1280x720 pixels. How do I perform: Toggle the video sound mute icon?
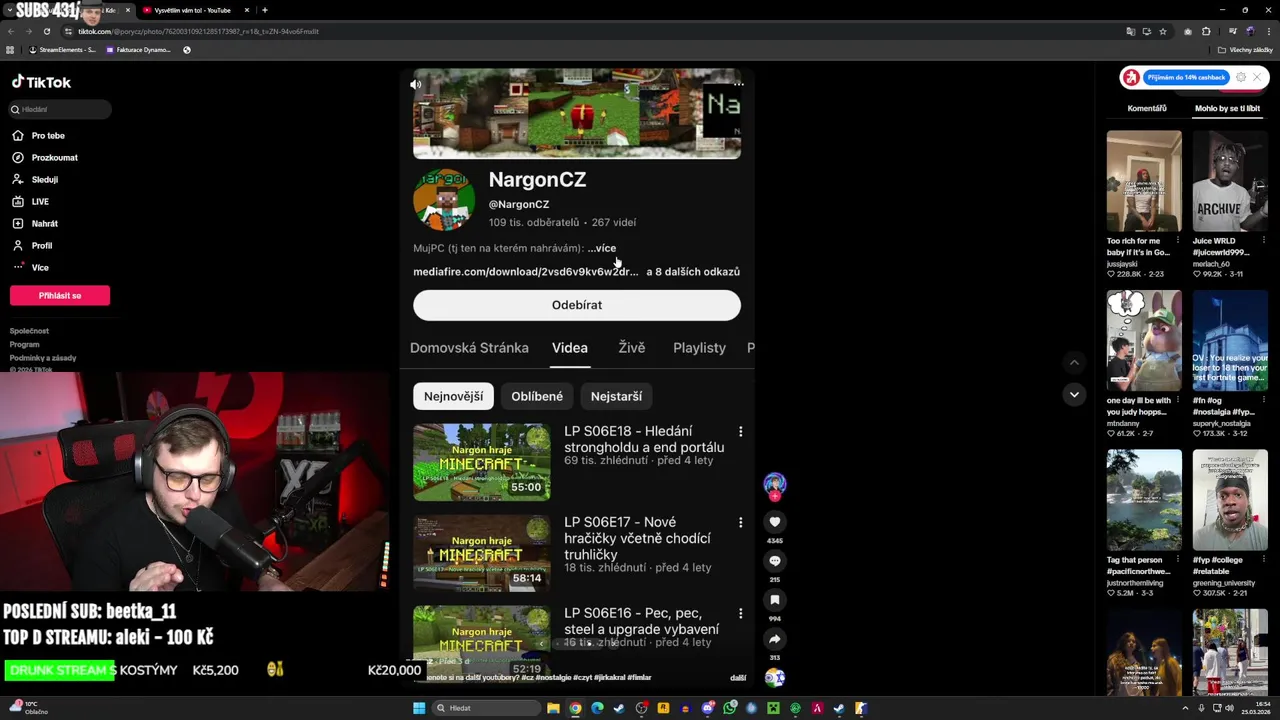coord(416,85)
